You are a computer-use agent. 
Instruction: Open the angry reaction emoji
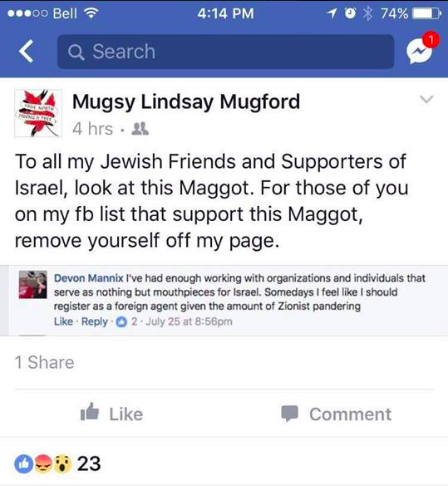click(x=44, y=464)
